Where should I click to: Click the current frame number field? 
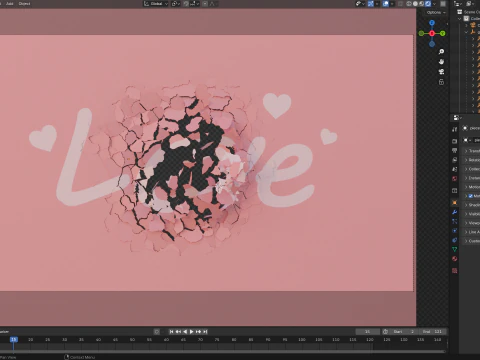(x=367, y=332)
